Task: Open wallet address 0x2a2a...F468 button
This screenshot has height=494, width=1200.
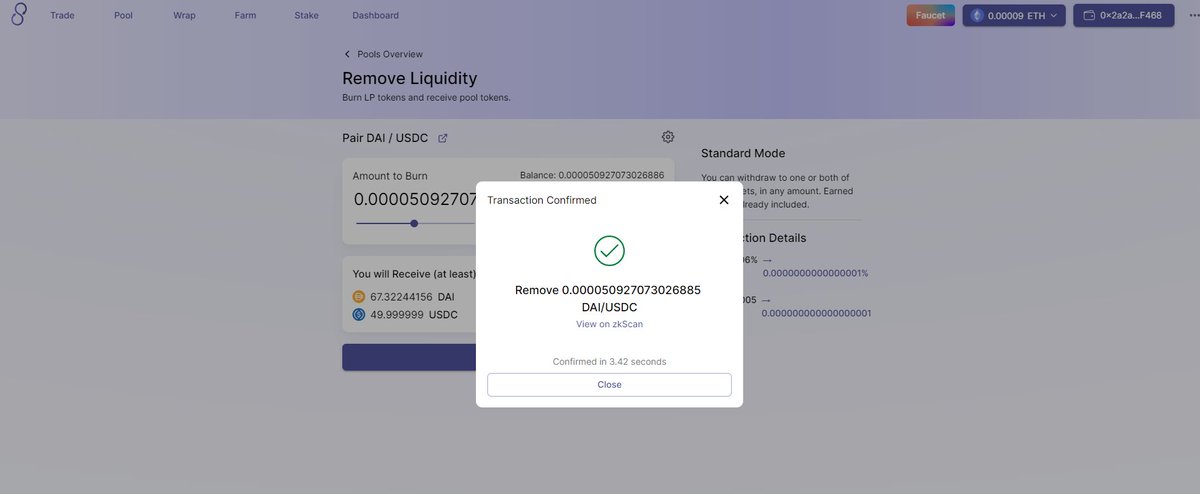Action: tap(1123, 15)
